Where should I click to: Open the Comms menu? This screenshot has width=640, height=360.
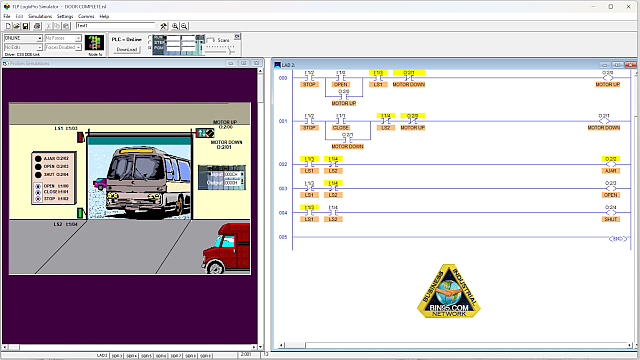86,16
